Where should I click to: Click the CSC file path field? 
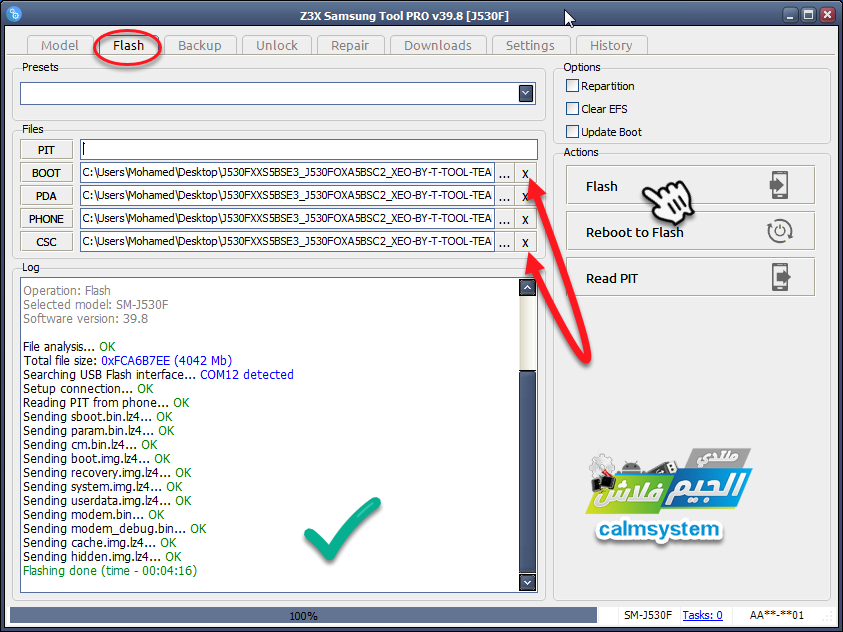coord(287,242)
